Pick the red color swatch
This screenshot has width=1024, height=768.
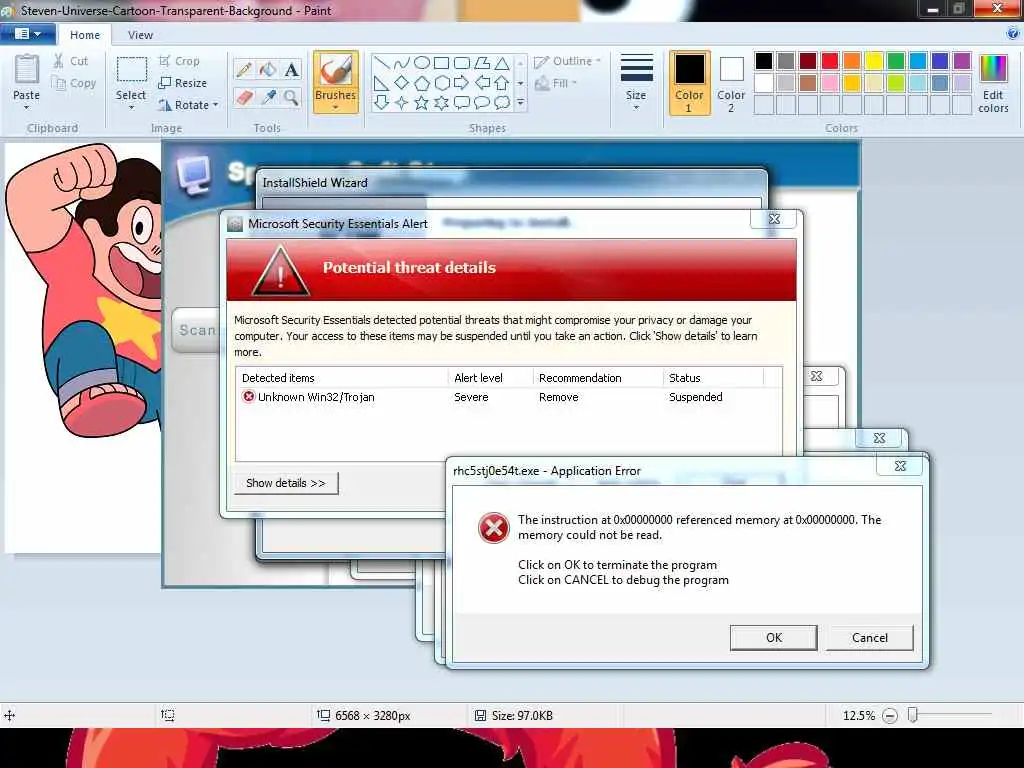coord(830,61)
